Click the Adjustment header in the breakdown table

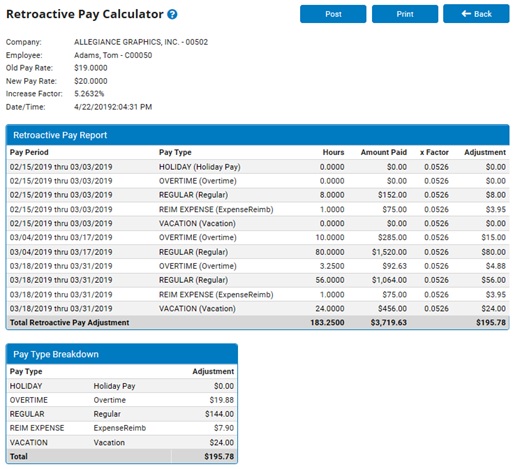pyautogui.click(x=213, y=372)
